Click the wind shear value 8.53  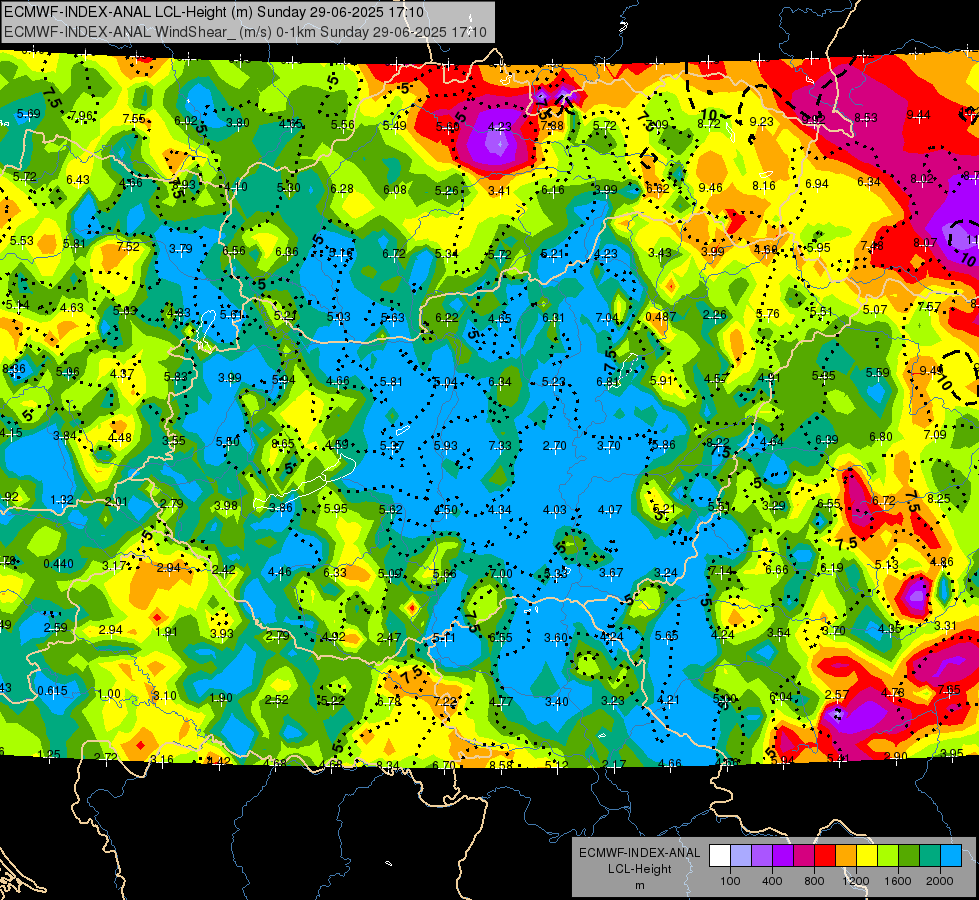click(866, 117)
